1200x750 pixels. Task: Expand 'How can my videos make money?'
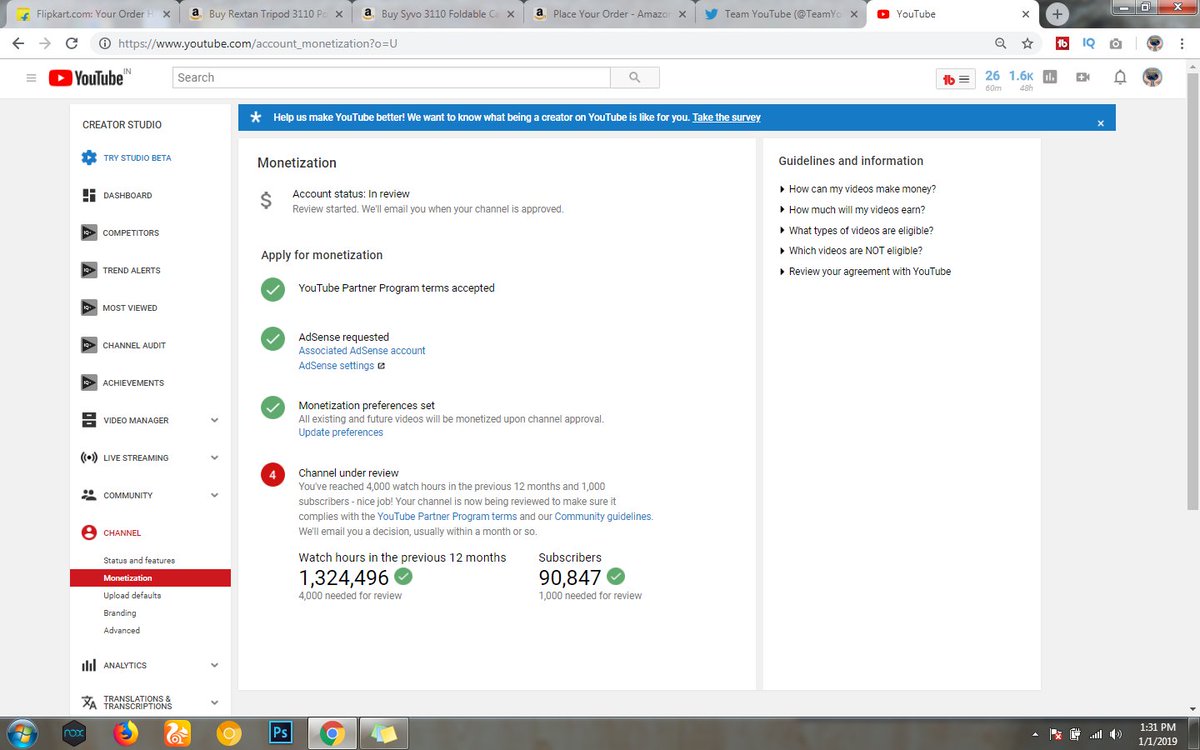coord(862,189)
